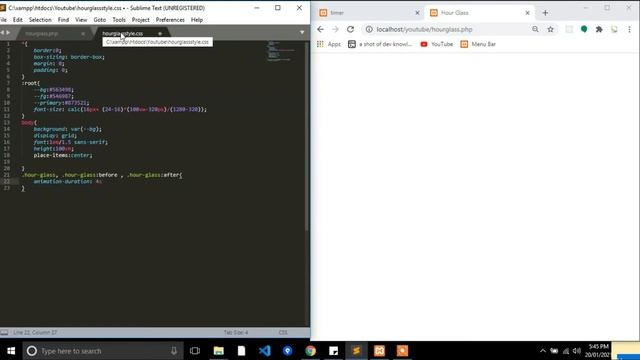Screen dimensions: 640x360
Task: Open the Goto menu
Action: (100, 20)
